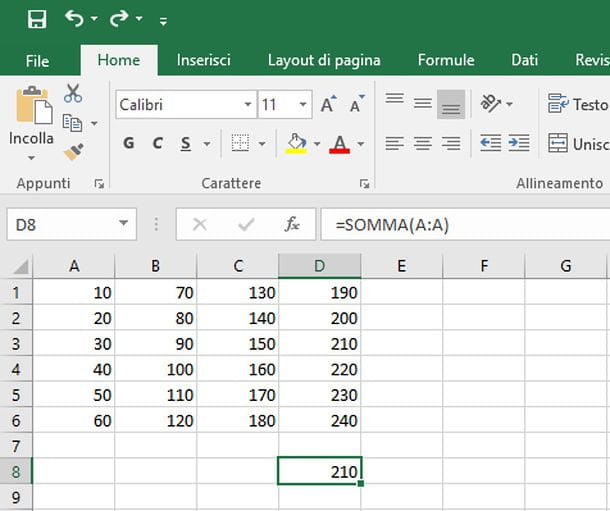Increase font size with large A

click(329, 104)
